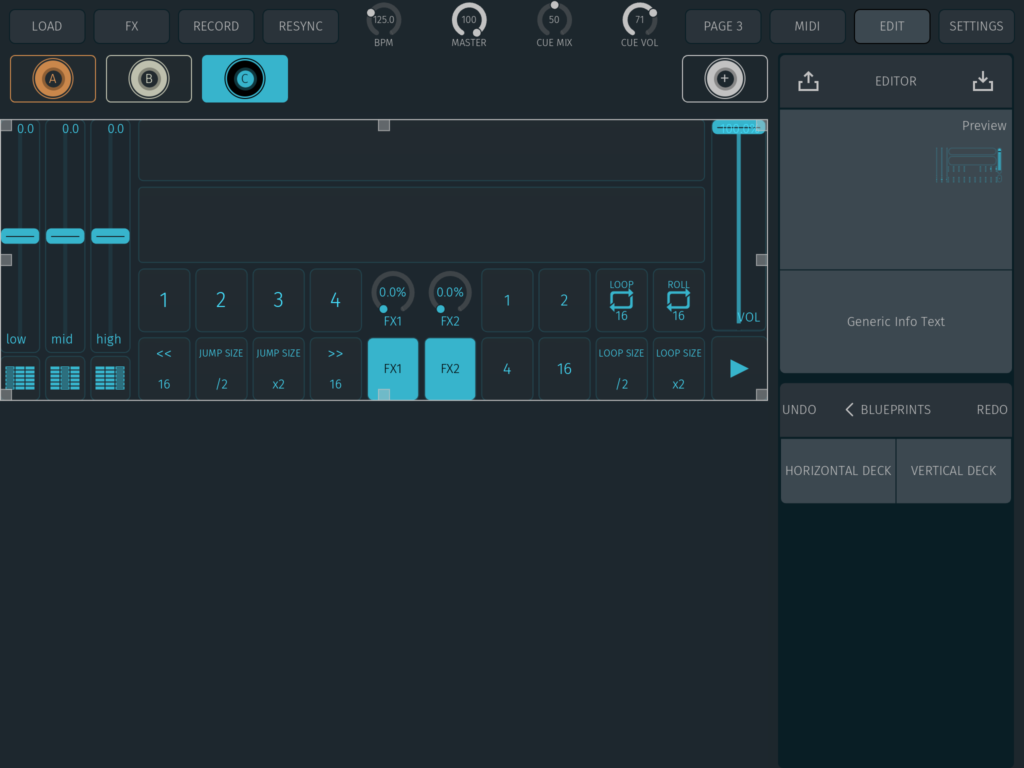
Task: Go back via Blueprints chevron
Action: [x=850, y=410]
